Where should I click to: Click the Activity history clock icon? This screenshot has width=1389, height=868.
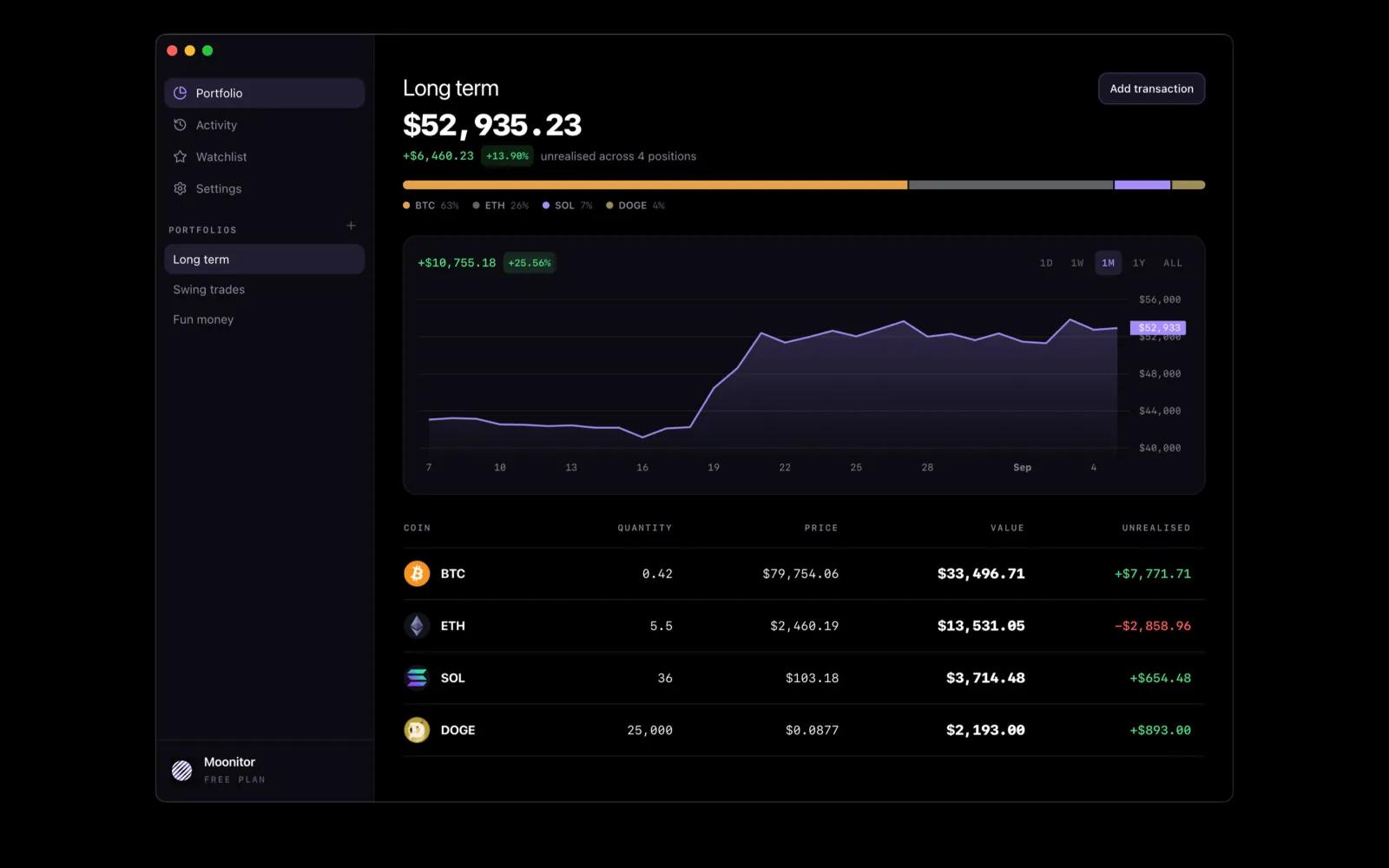pyautogui.click(x=180, y=125)
